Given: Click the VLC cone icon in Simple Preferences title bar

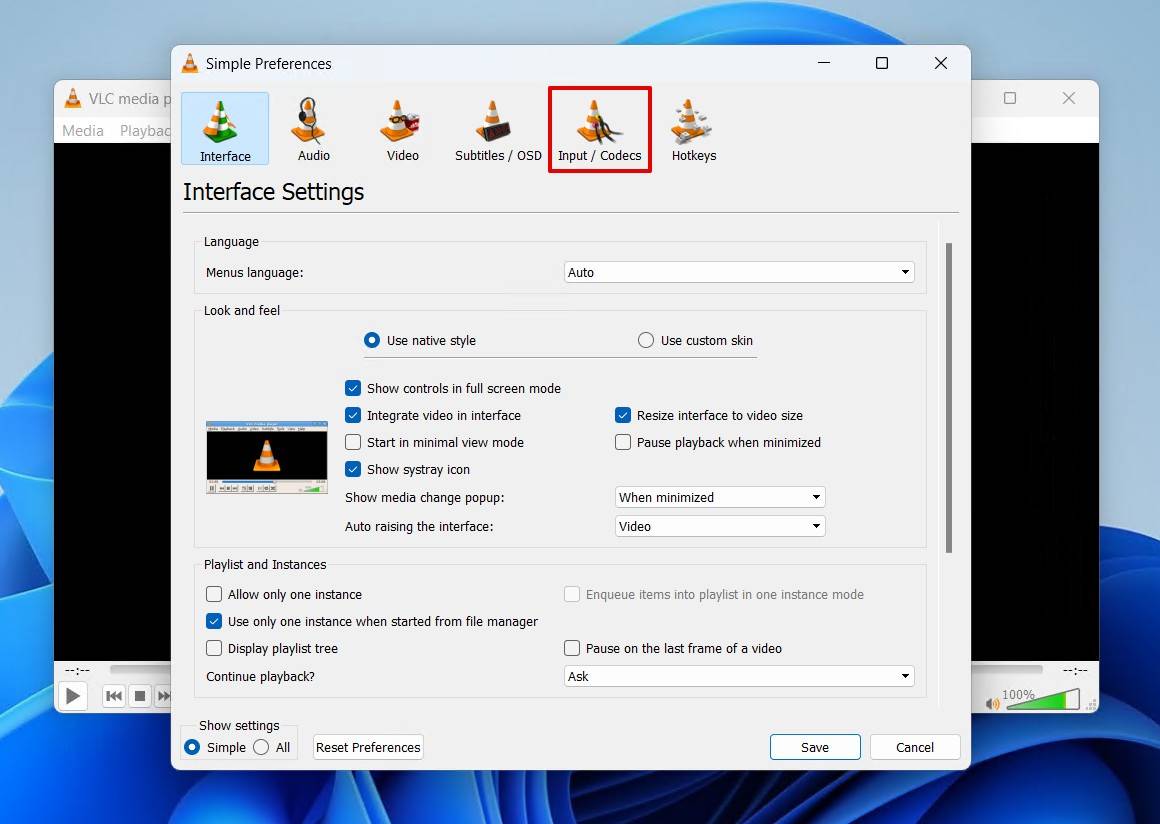Looking at the screenshot, I should click(x=190, y=64).
